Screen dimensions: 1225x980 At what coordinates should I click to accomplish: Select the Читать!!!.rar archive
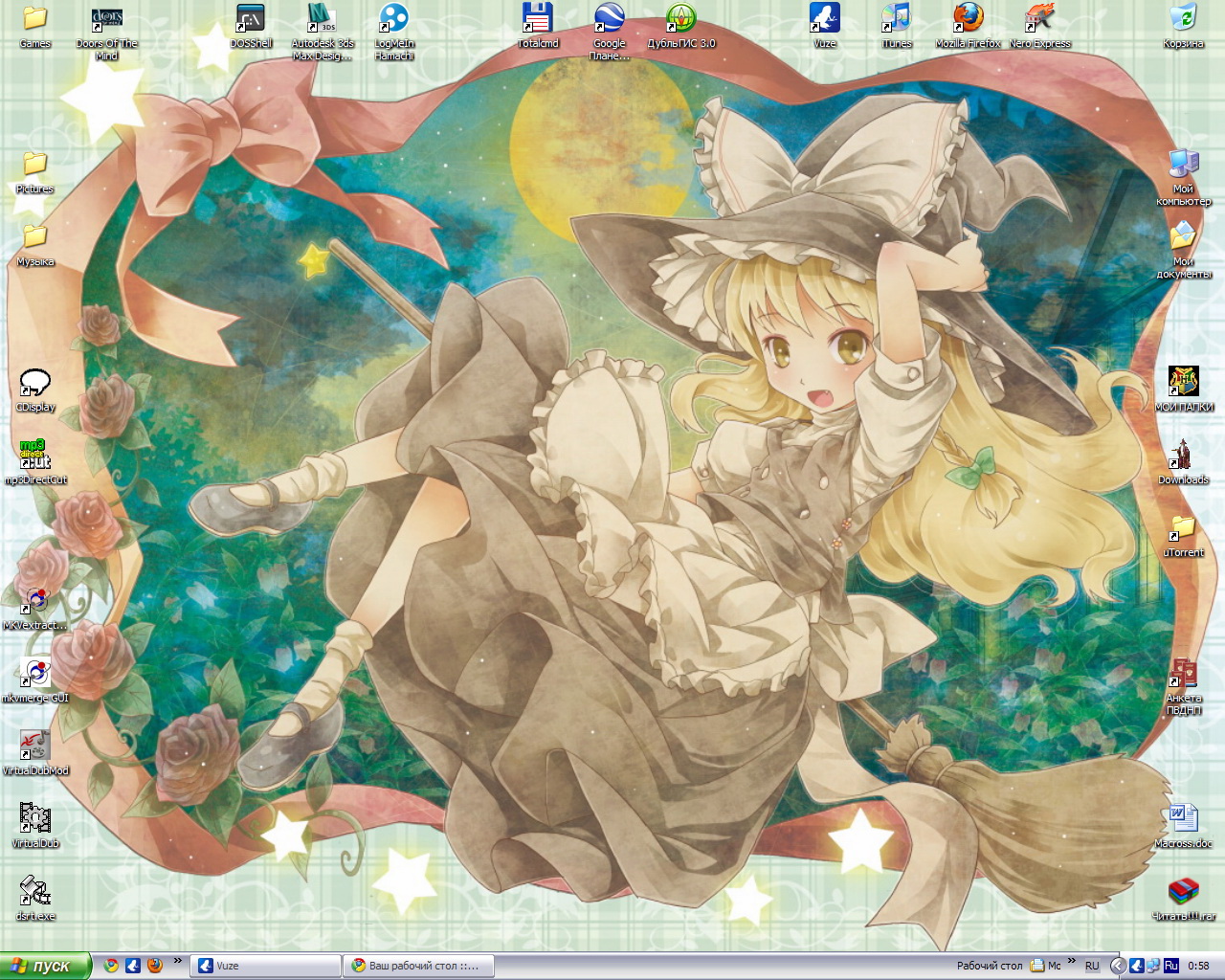[1184, 899]
